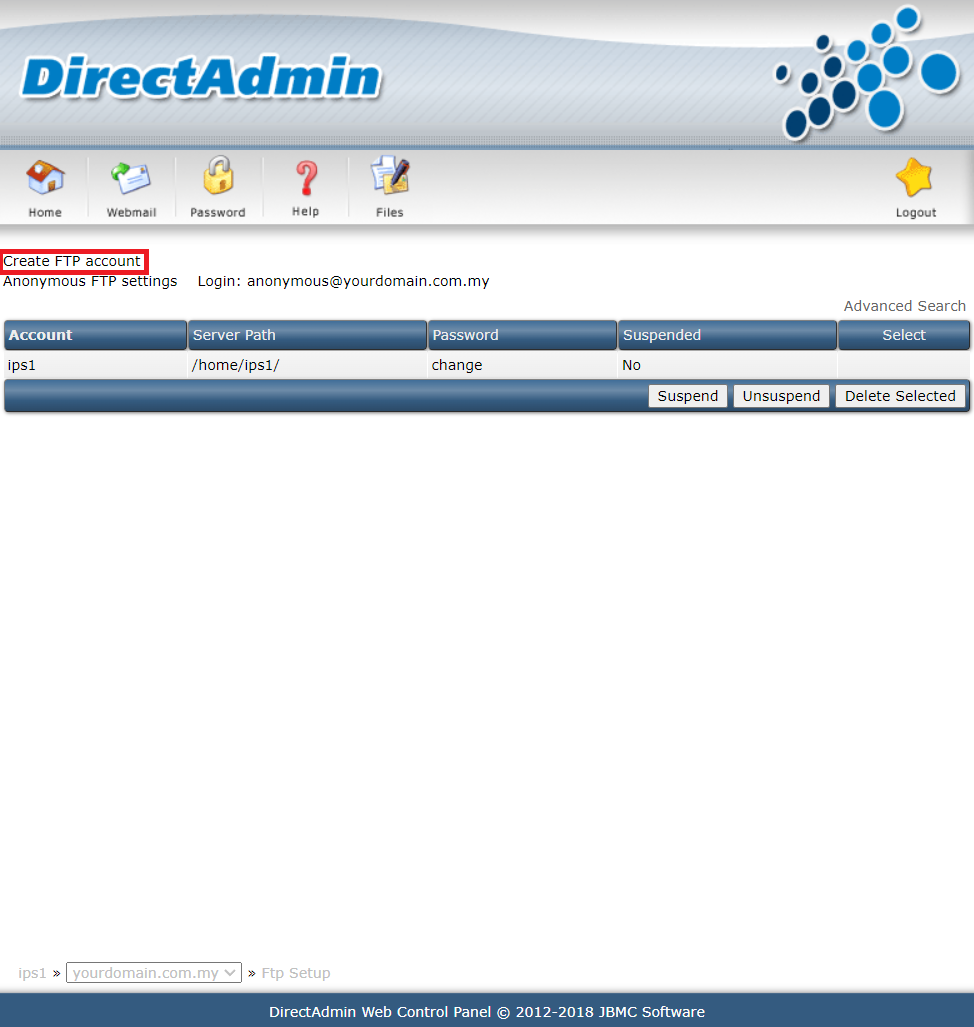Click the ips1 breadcrumb link
Viewport: 974px width, 1027px height.
click(x=32, y=973)
